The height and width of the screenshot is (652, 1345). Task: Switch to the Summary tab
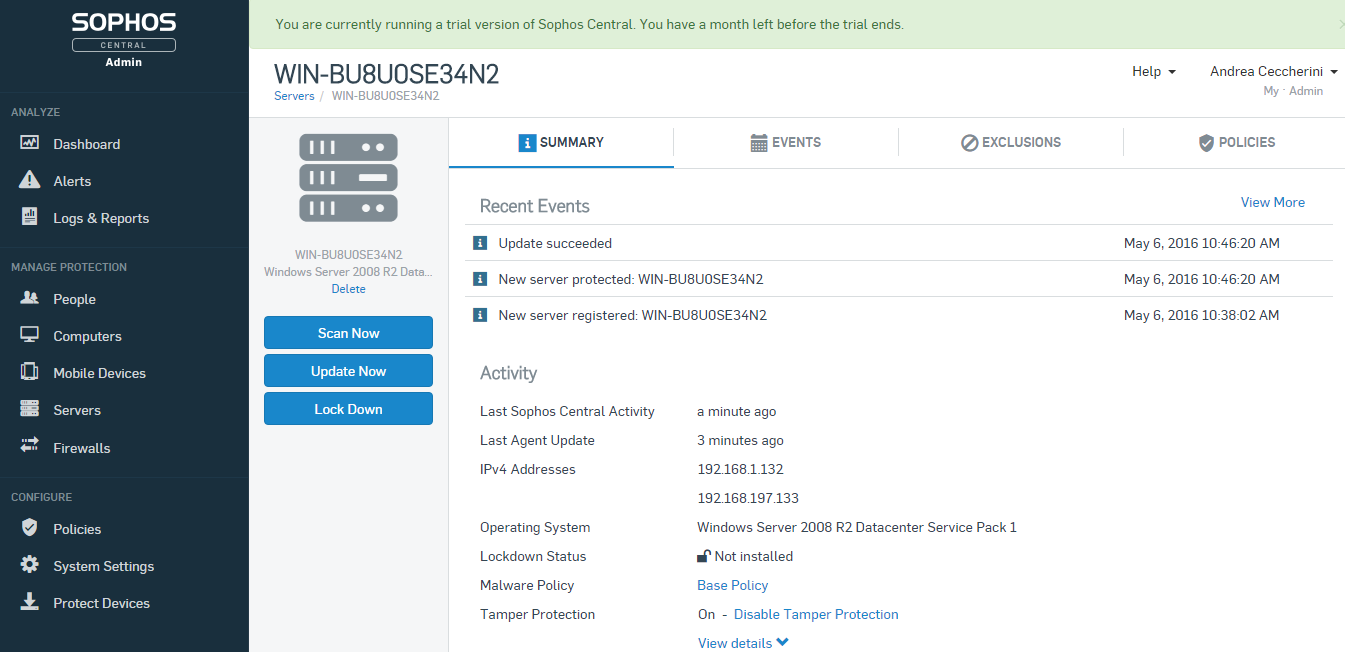(561, 143)
